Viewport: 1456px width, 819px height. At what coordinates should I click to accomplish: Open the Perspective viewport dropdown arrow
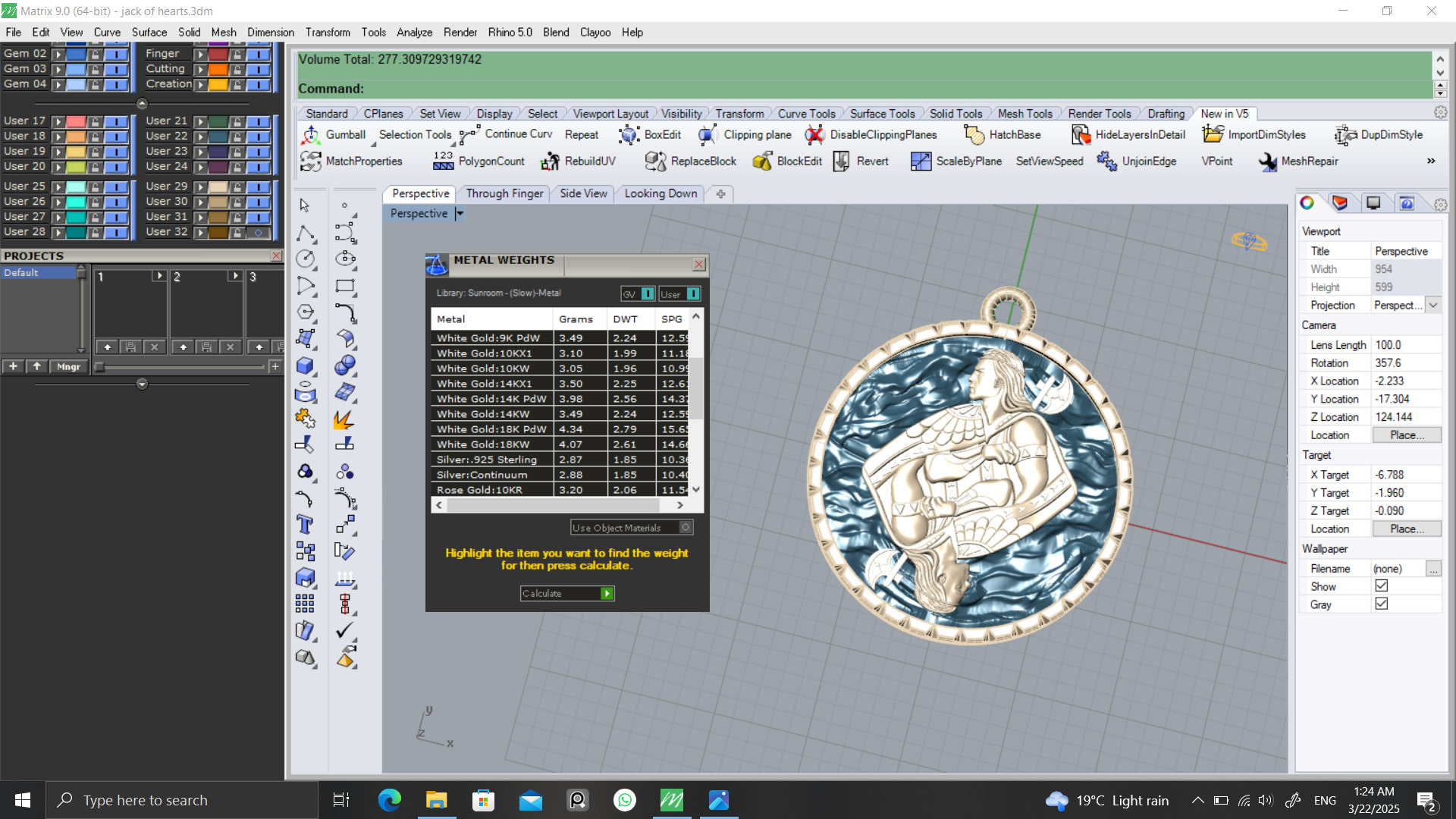tap(460, 214)
